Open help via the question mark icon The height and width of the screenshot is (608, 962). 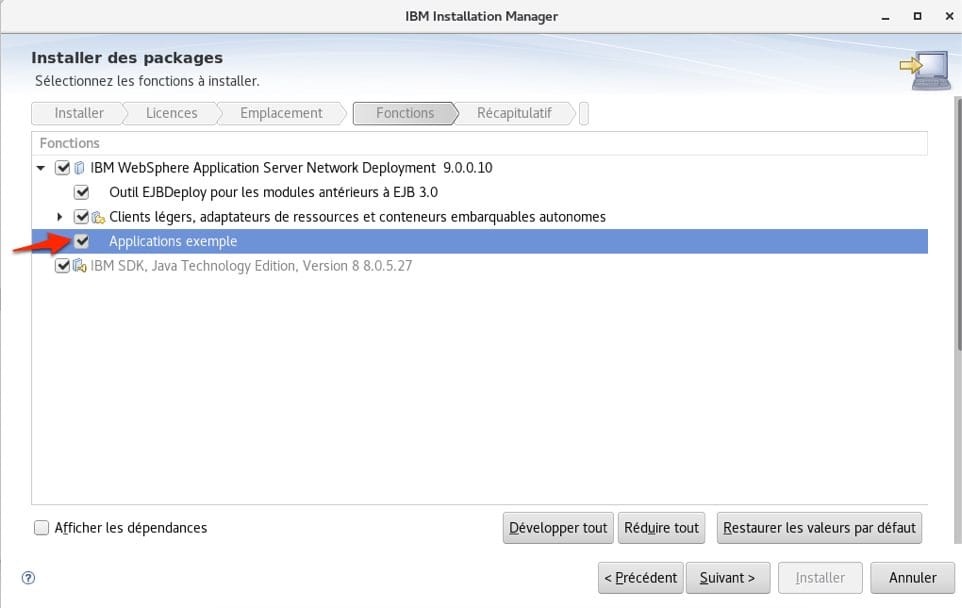coord(28,578)
